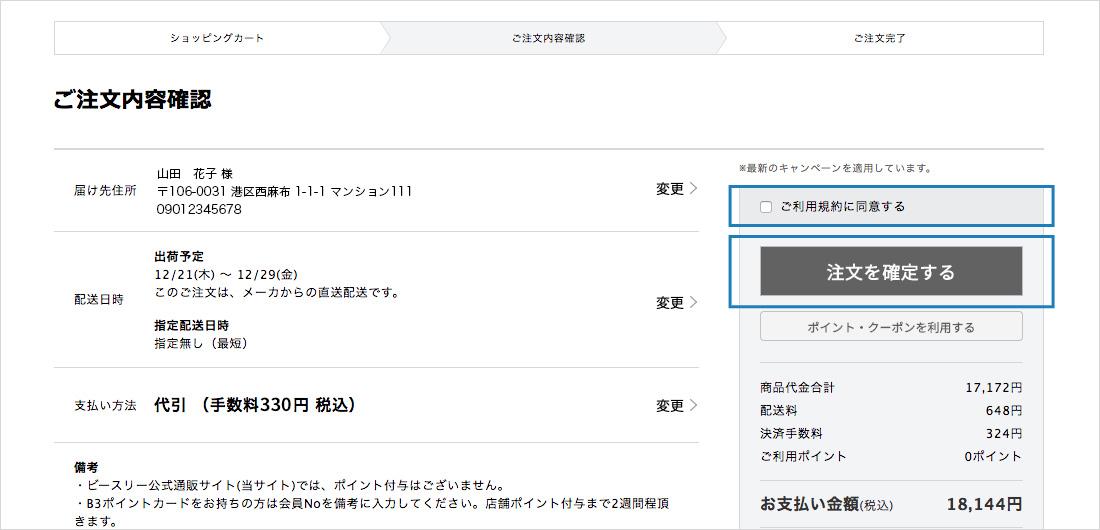Click the 18,144円 total amount
This screenshot has height=530, width=1100.
pyautogui.click(x=984, y=504)
